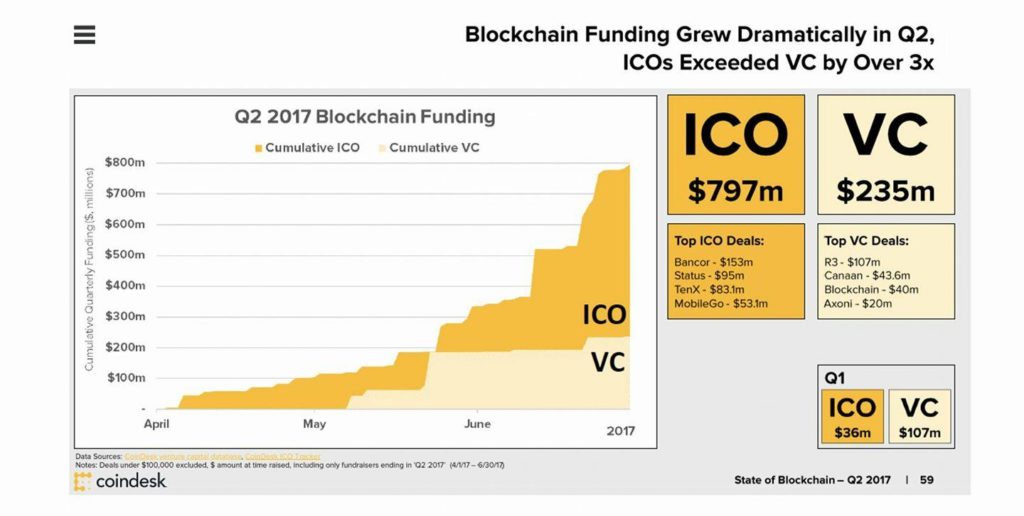Click the Q2 2017 Blockchain Funding title

[x=364, y=118]
